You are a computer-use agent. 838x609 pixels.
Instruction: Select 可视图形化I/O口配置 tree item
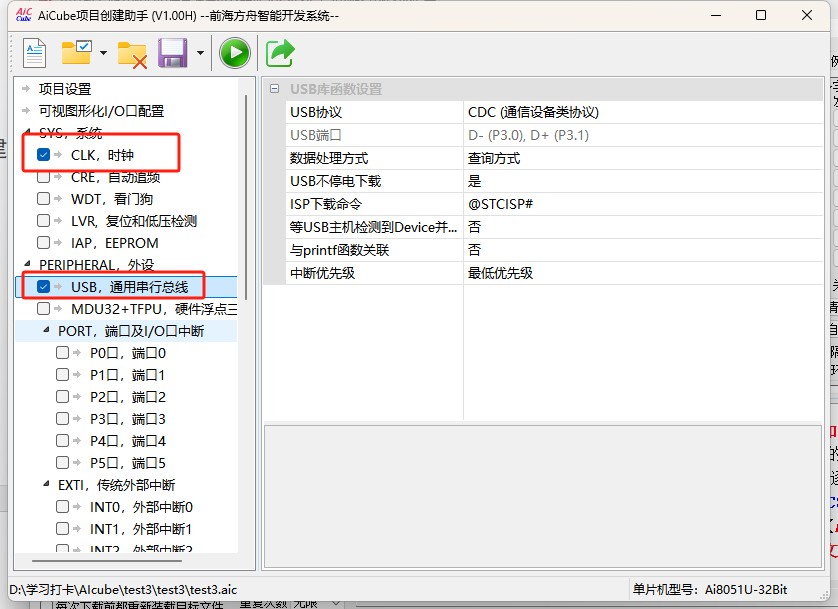(x=101, y=111)
